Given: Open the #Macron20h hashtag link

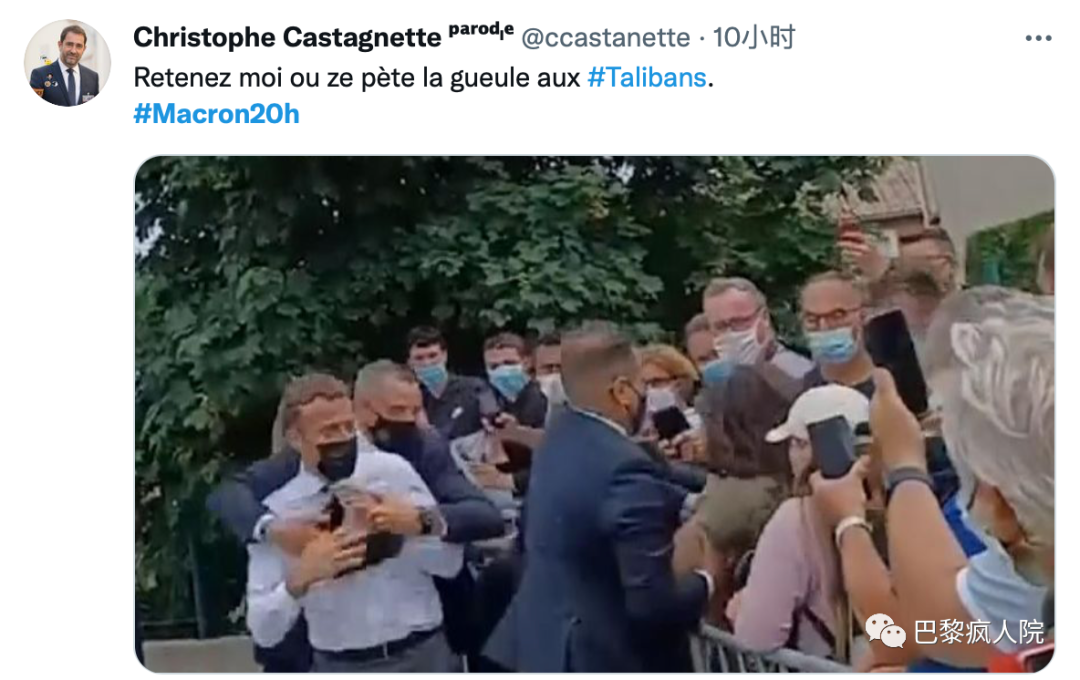Looking at the screenshot, I should click(216, 114).
